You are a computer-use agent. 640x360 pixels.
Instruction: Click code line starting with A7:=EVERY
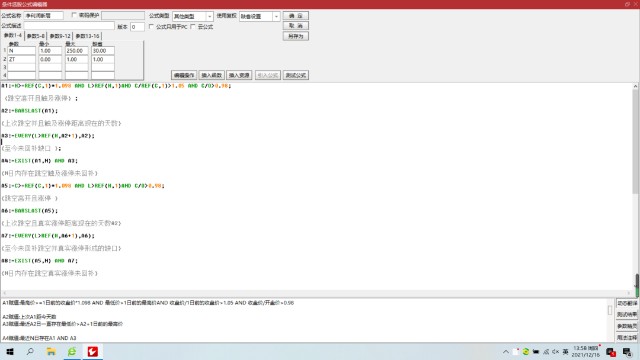pos(48,236)
